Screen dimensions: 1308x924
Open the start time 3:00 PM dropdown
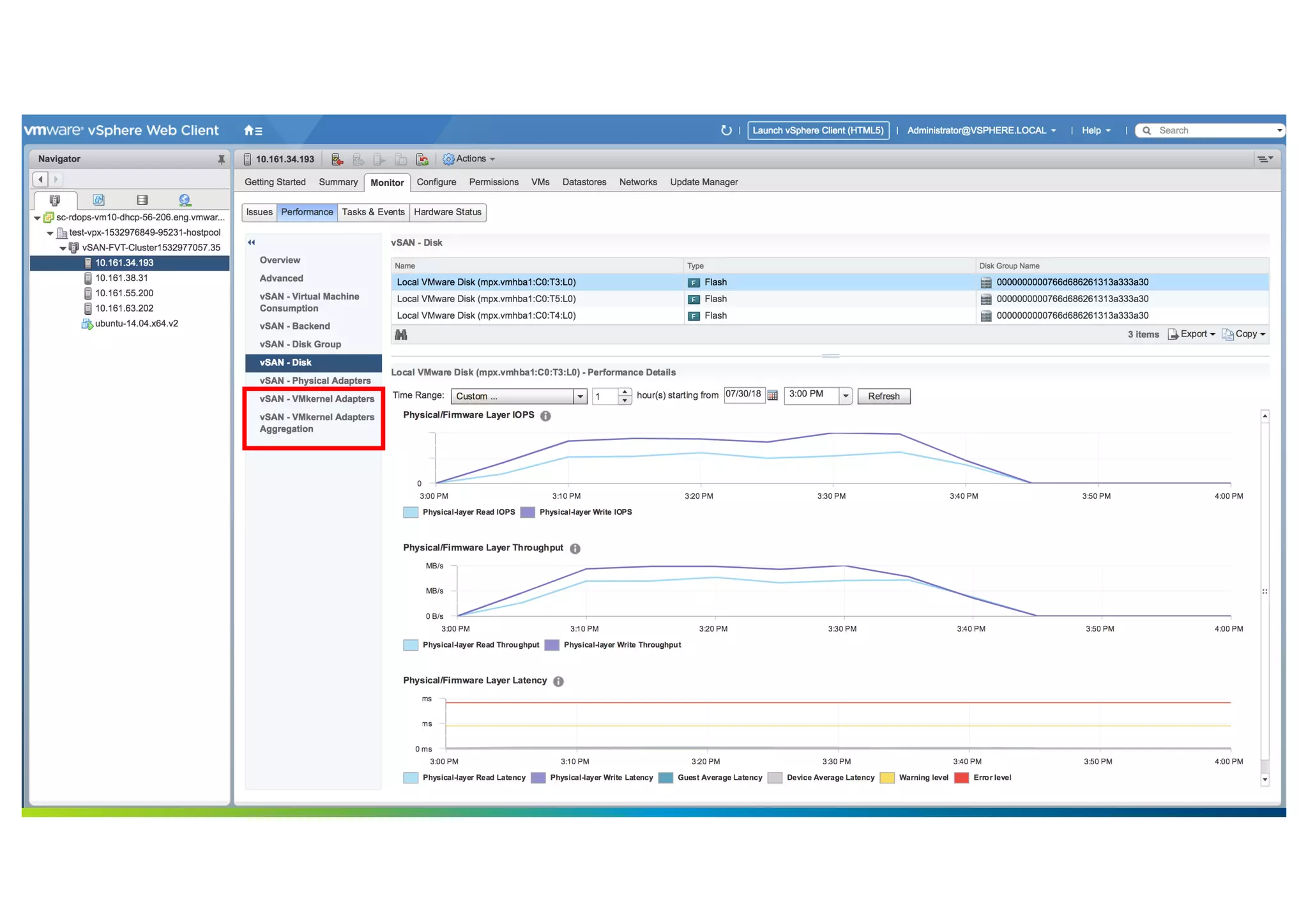tap(845, 397)
